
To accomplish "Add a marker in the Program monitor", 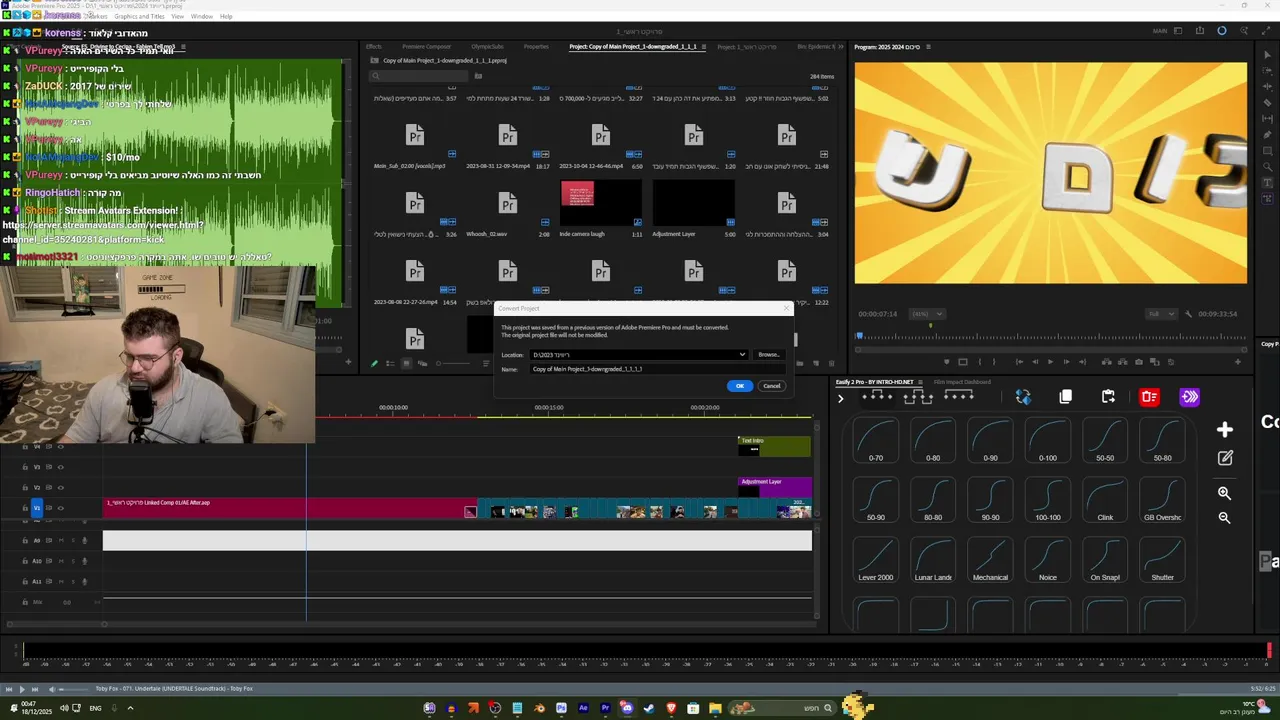I will (947, 362).
